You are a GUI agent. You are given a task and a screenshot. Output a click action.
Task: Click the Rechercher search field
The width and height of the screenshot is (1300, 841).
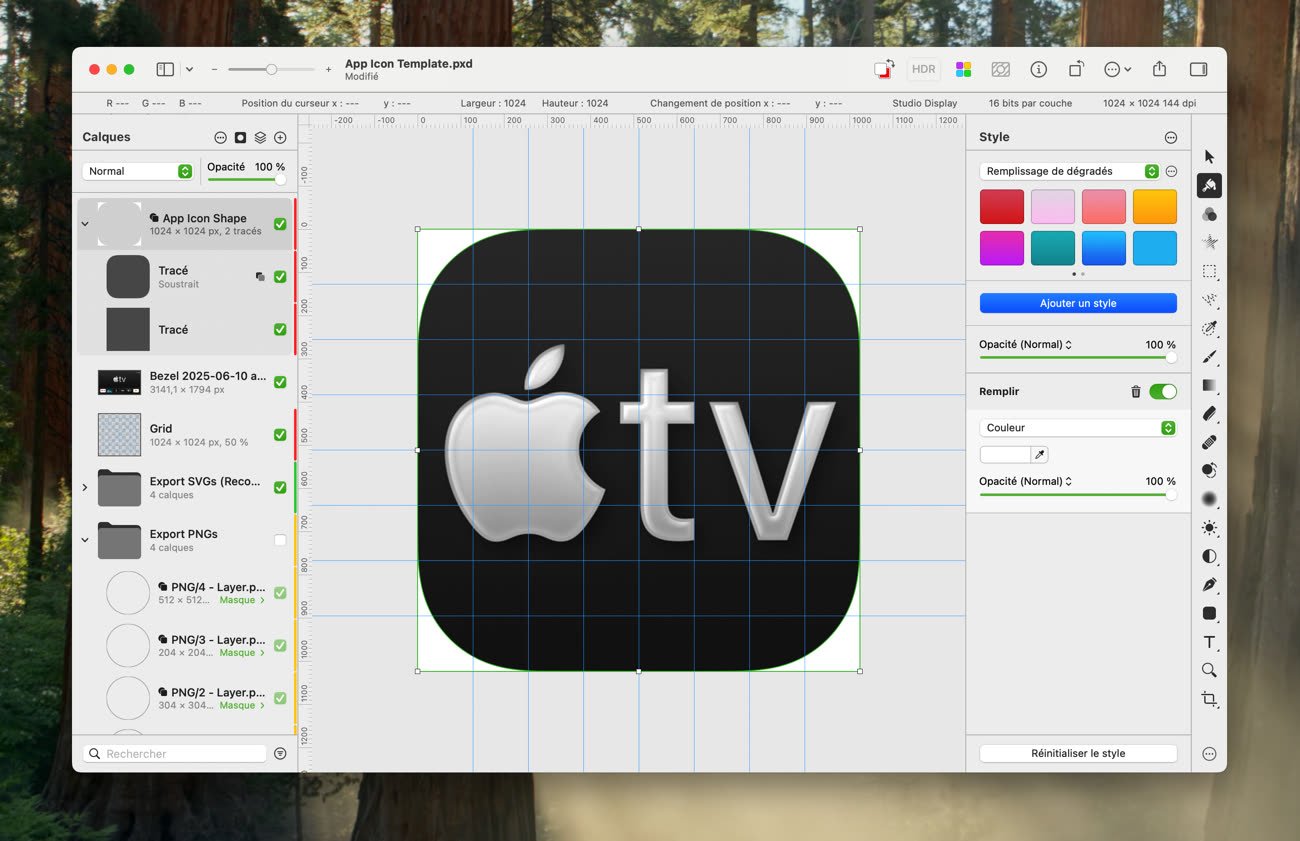click(x=175, y=754)
